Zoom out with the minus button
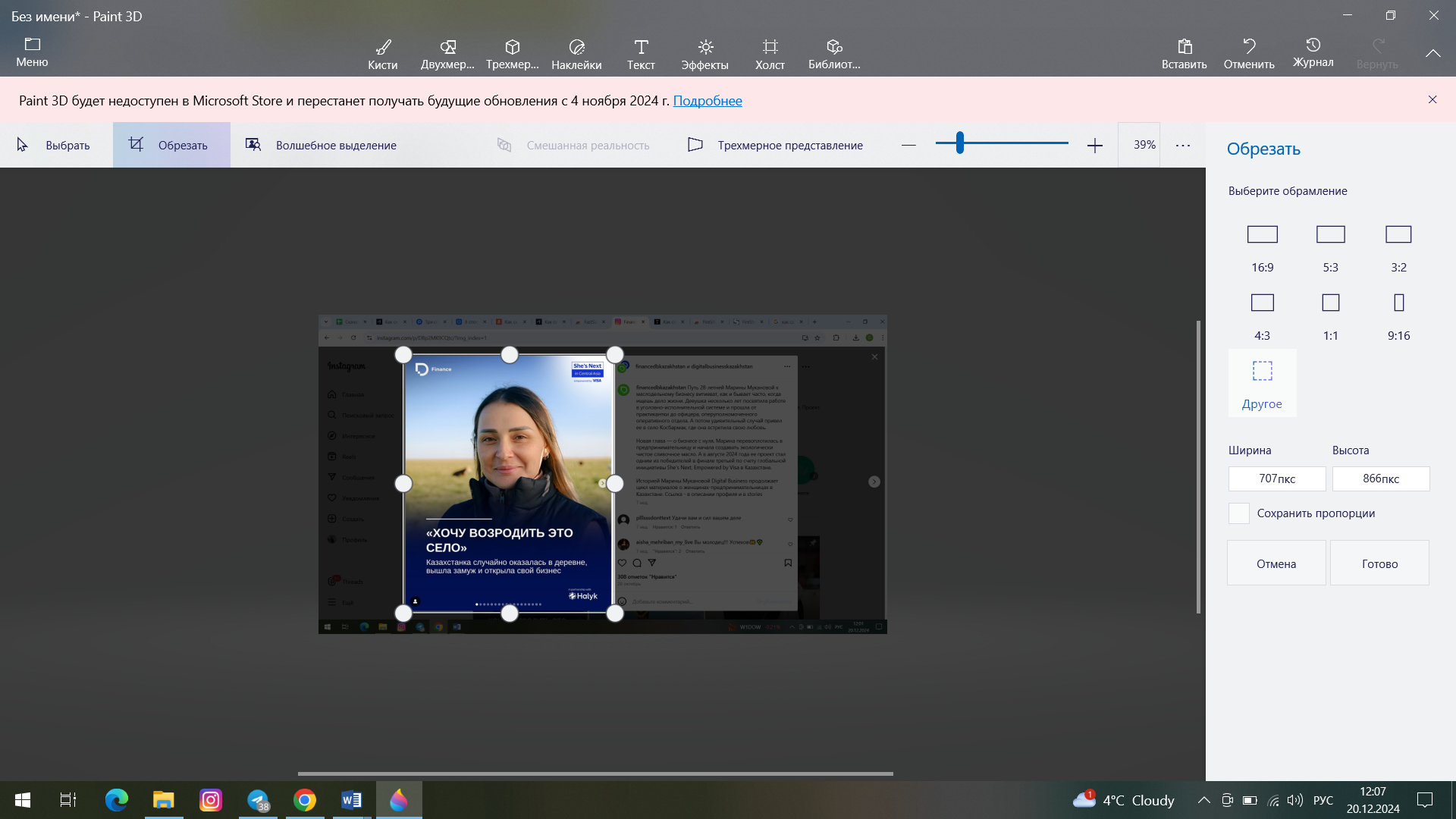This screenshot has height=819, width=1456. point(908,145)
